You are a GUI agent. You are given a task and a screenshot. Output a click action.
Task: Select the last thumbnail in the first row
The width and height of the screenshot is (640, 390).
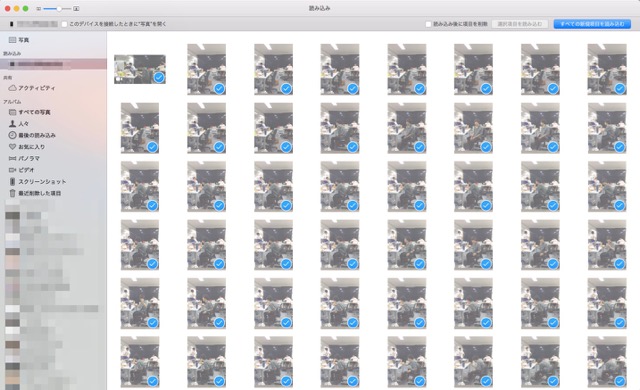607,69
